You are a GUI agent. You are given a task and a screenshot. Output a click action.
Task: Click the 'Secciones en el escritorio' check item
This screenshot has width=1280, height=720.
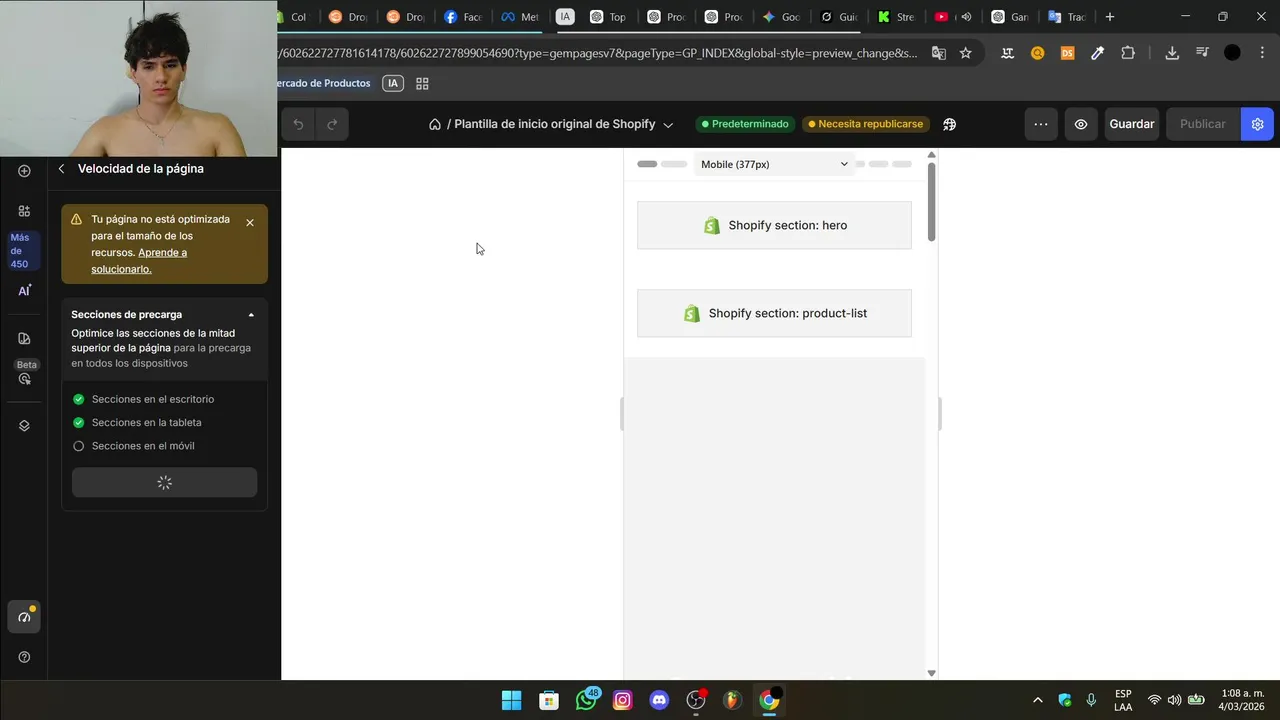(x=143, y=399)
